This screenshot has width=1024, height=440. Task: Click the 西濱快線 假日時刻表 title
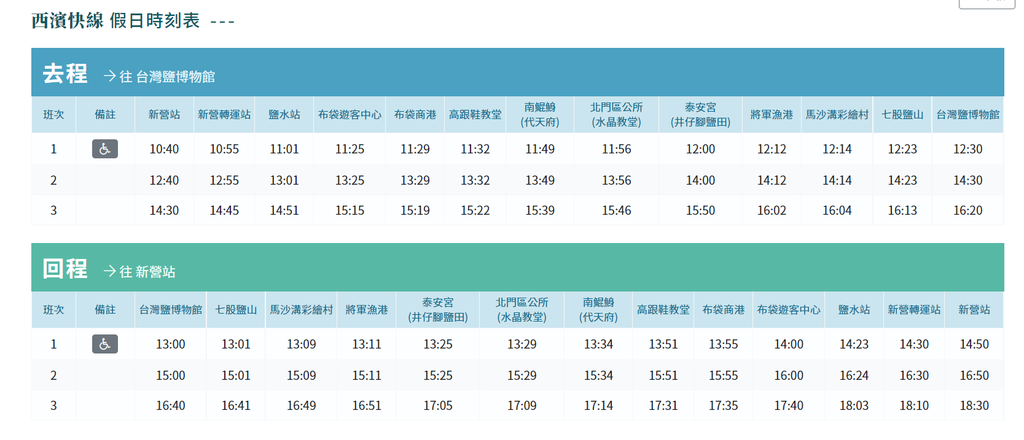click(x=119, y=20)
